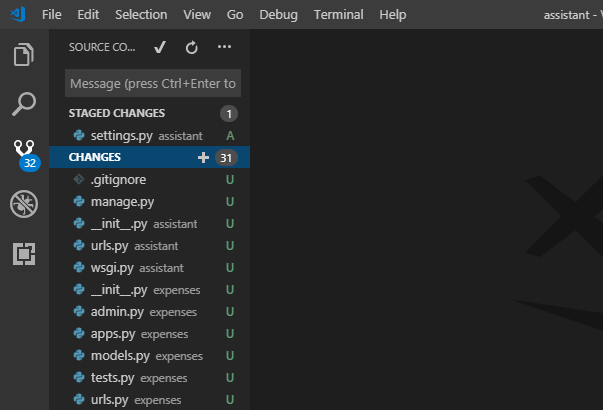Open the more actions ellipsis menu
This screenshot has height=410, width=603.
click(x=224, y=47)
